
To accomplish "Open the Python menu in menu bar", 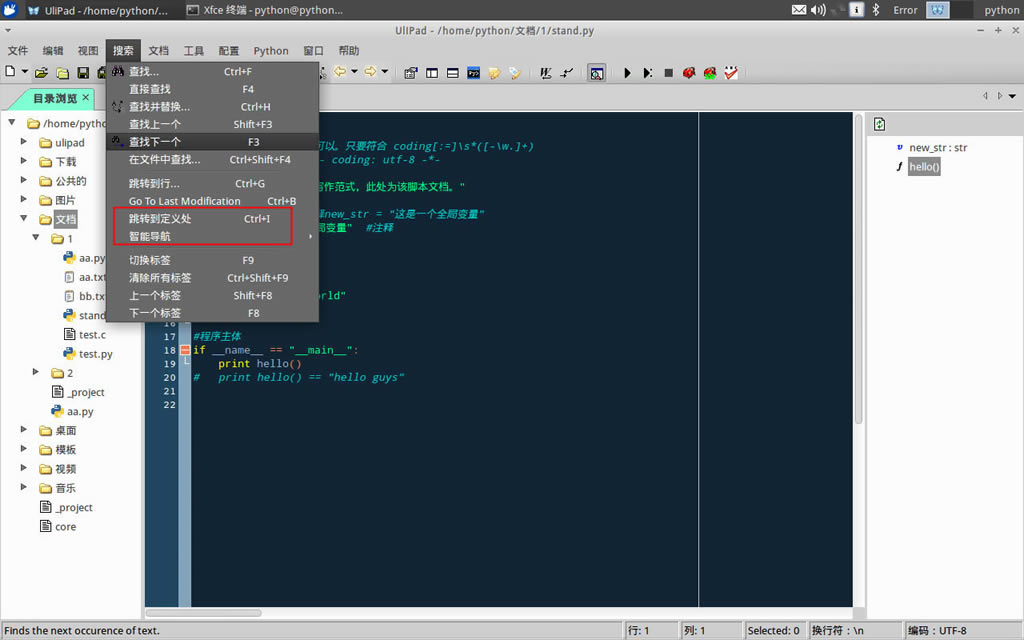I will [271, 51].
